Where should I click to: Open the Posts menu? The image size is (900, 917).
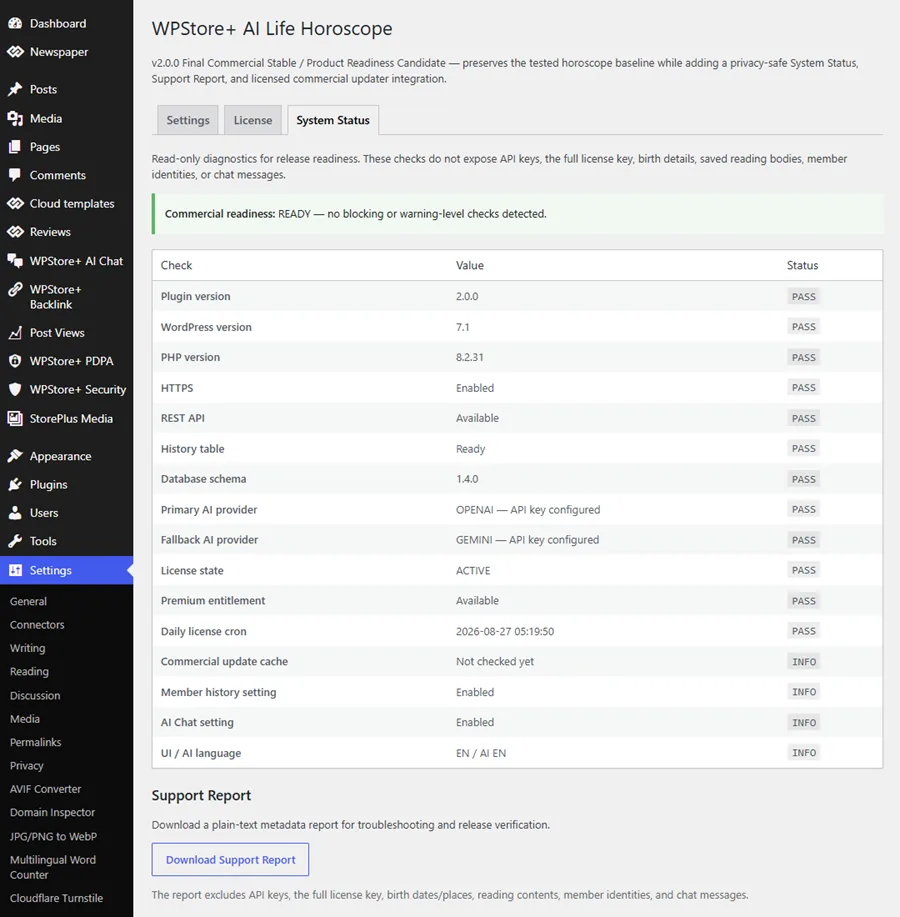pos(67,89)
